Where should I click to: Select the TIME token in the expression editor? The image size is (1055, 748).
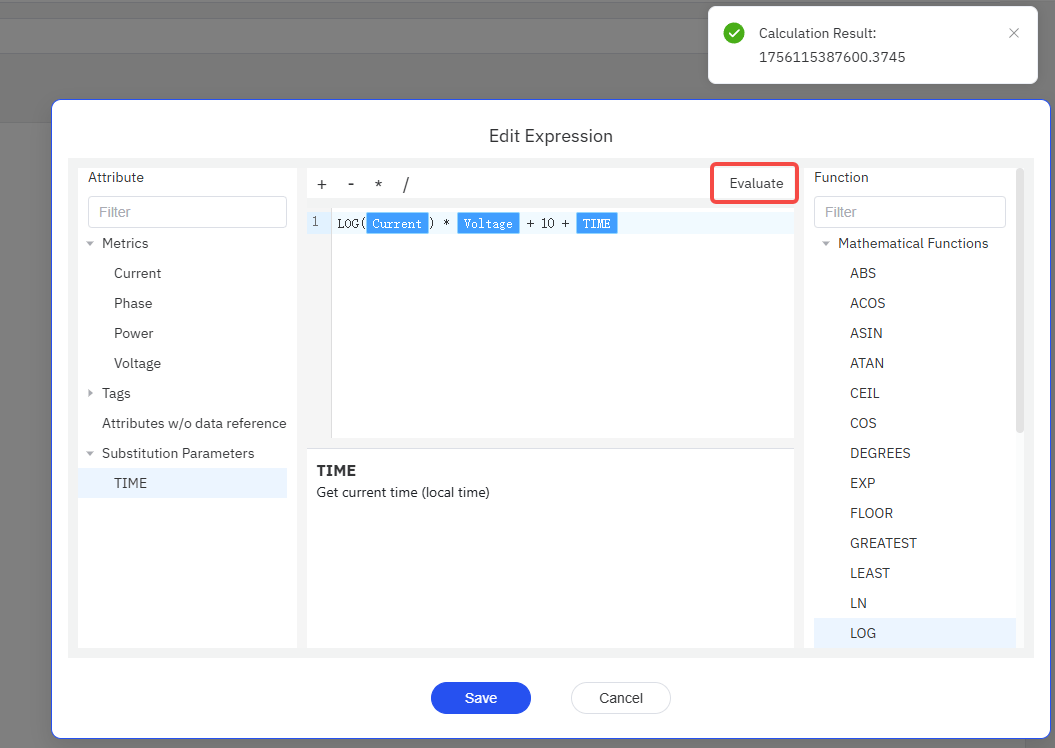596,223
